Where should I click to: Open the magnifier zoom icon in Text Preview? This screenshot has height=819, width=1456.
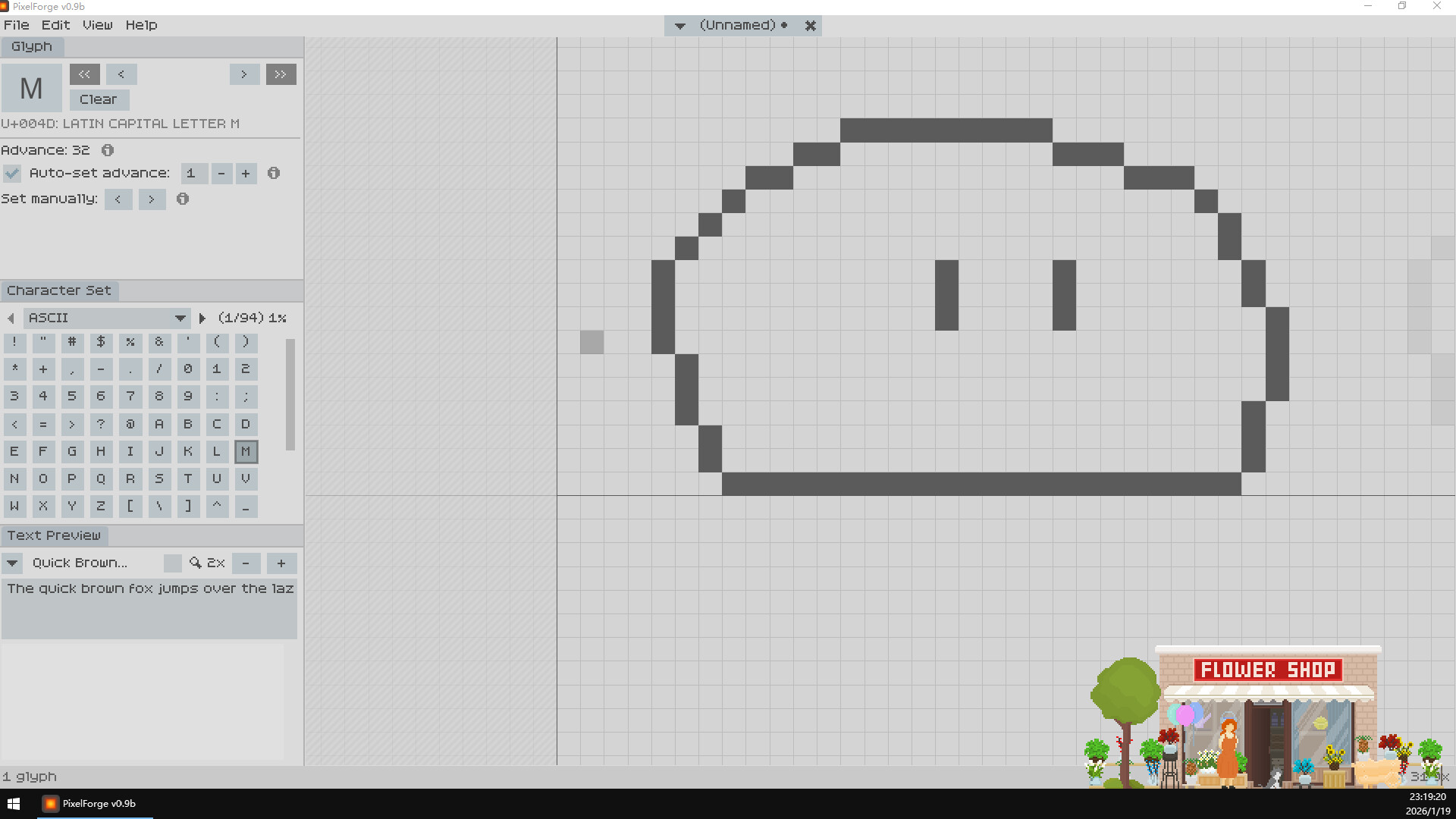pos(195,563)
